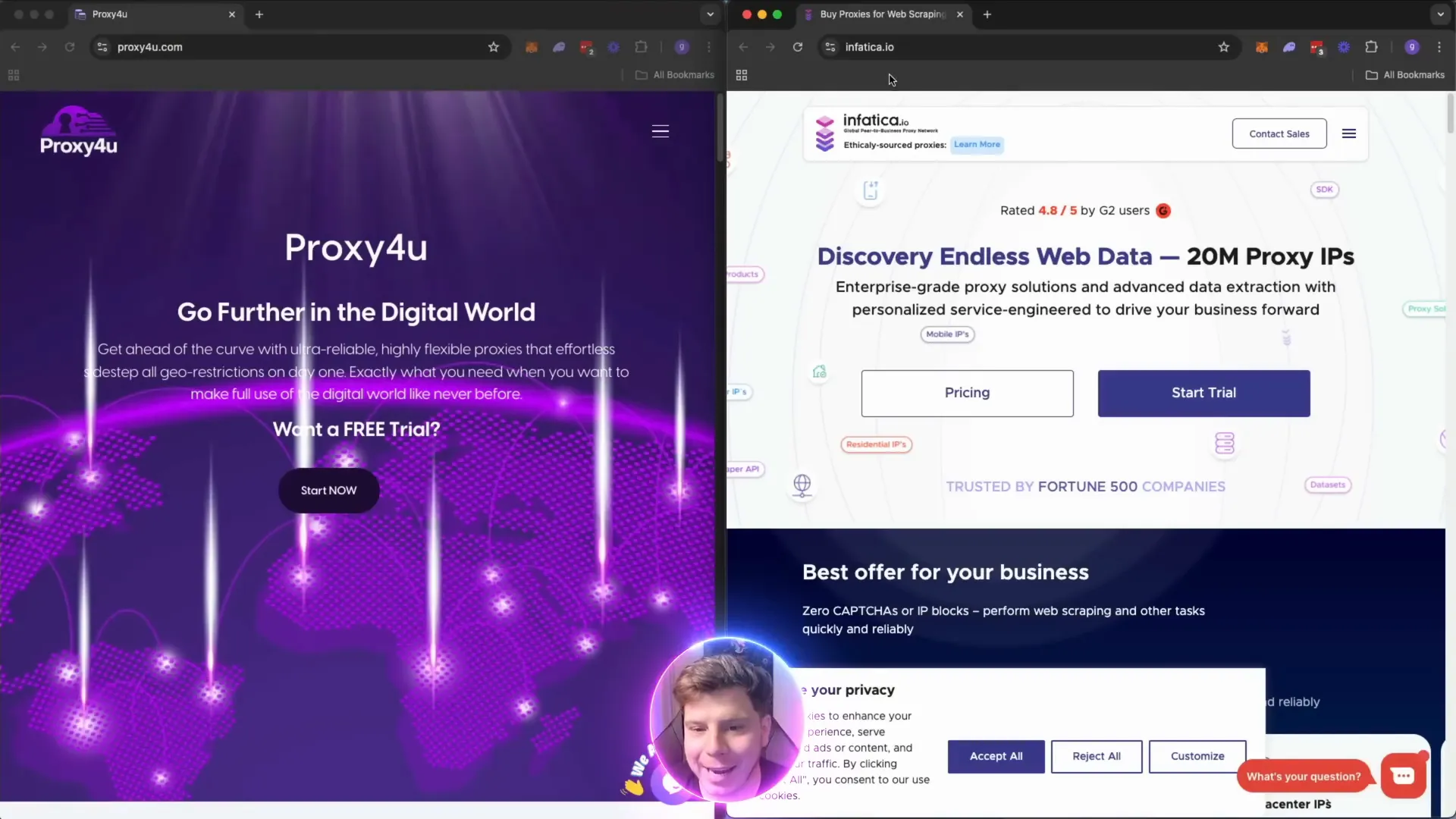Click the What's your question? chat prompt
Viewport: 1456px width, 819px height.
1304,777
